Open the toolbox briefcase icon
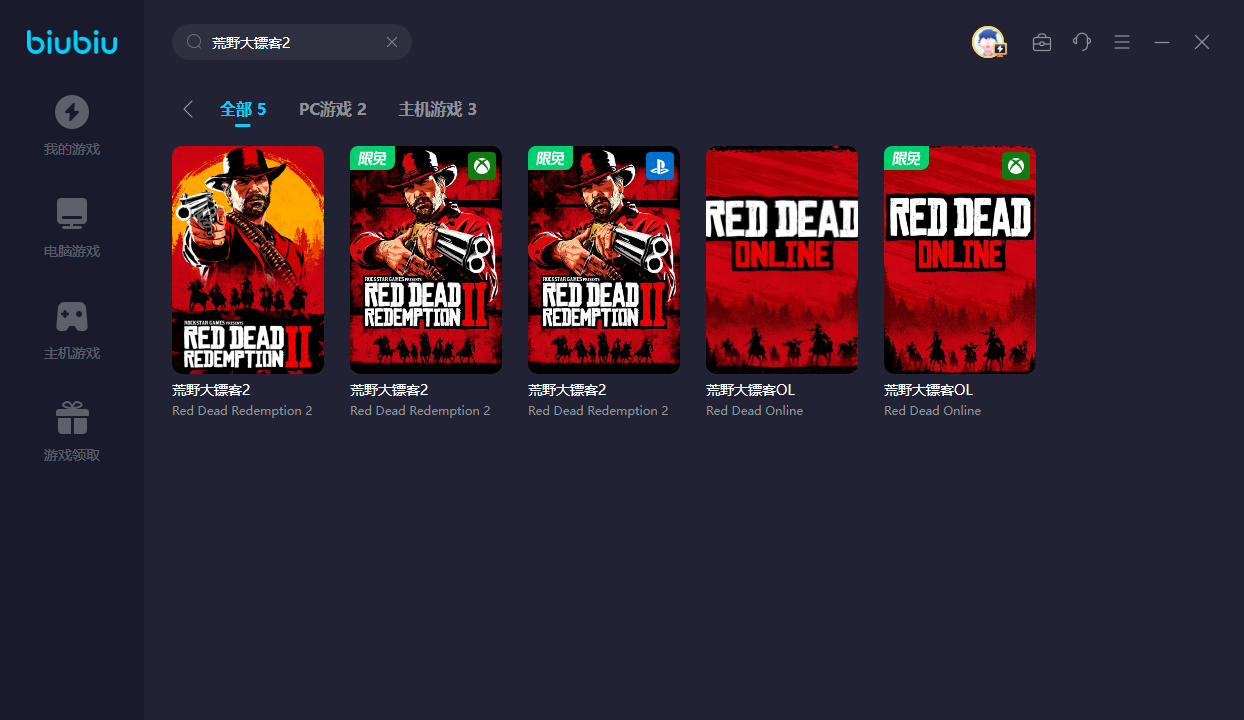 pos(1042,42)
